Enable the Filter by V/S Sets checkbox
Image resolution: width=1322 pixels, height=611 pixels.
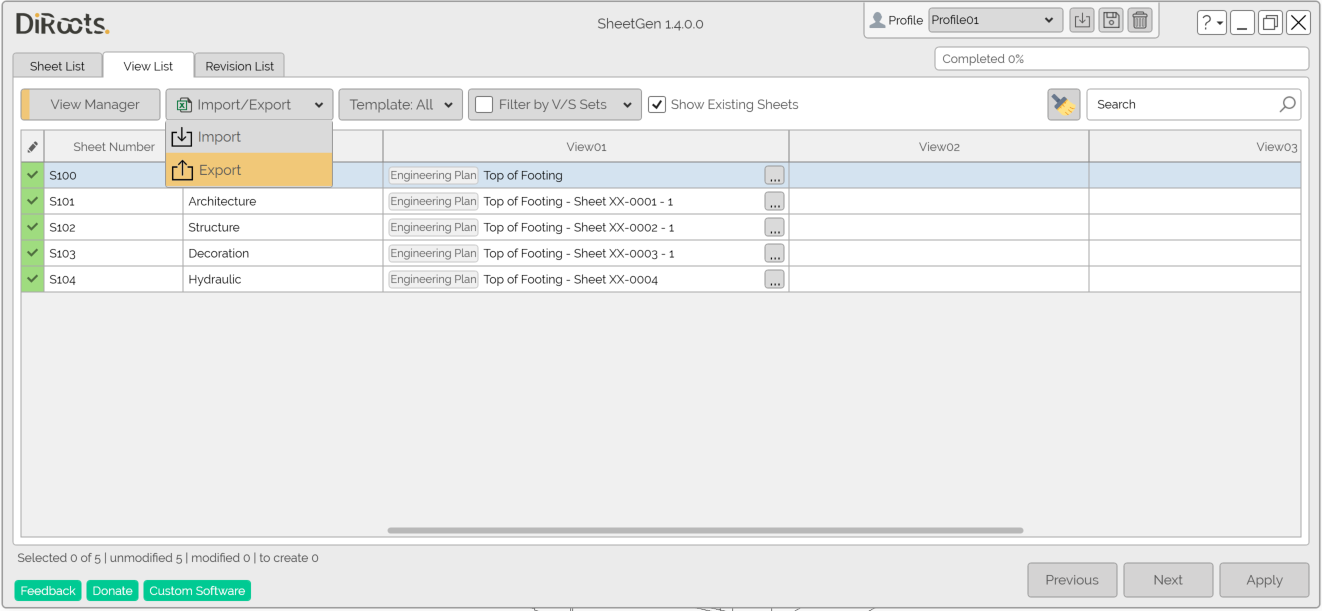pos(484,104)
